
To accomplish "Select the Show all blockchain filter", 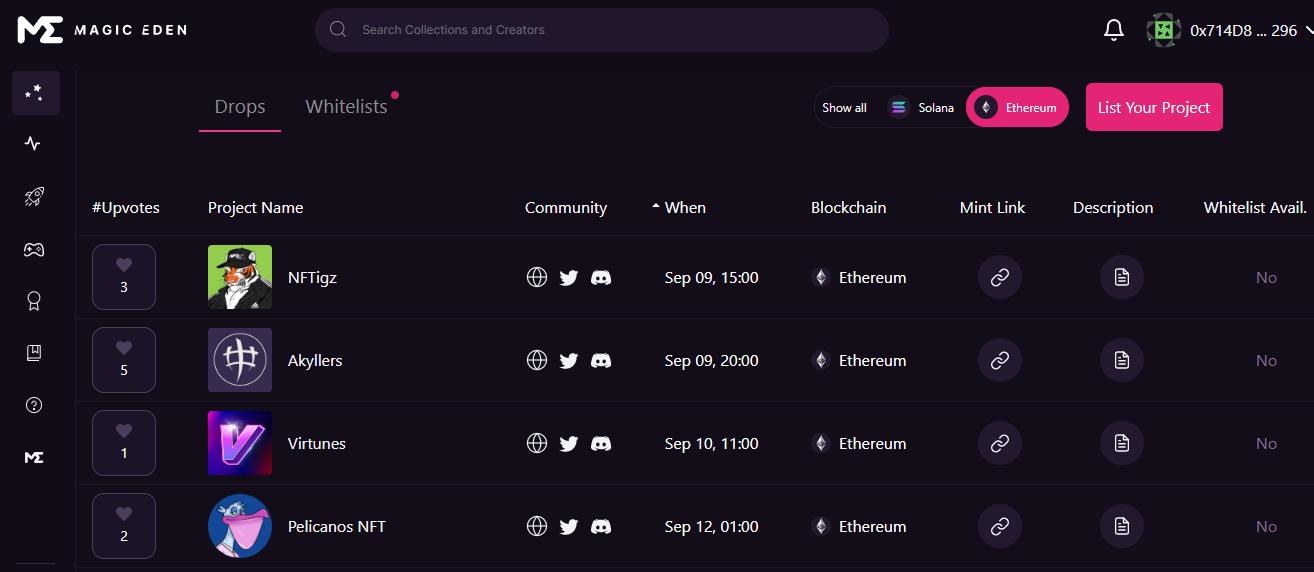I will [x=844, y=108].
